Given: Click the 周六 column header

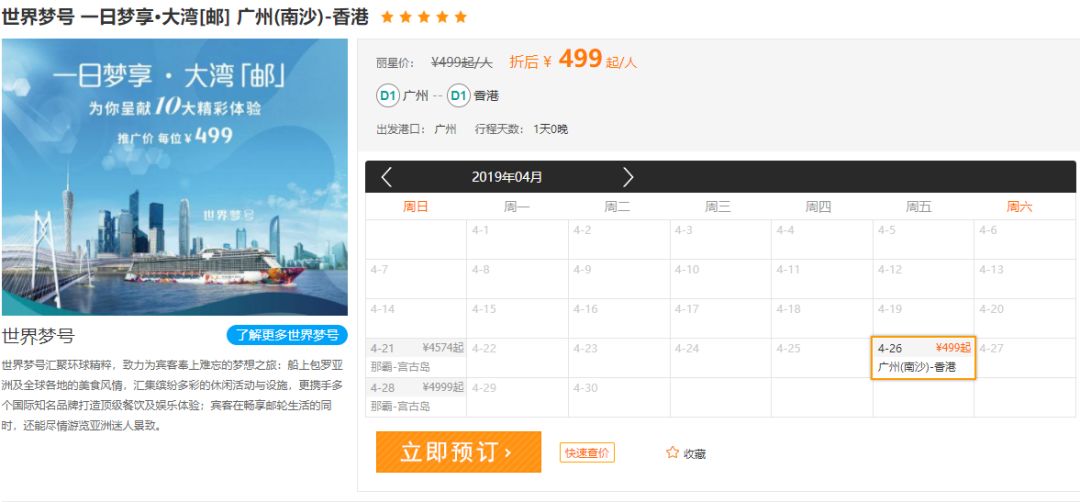Looking at the screenshot, I should [1019, 207].
